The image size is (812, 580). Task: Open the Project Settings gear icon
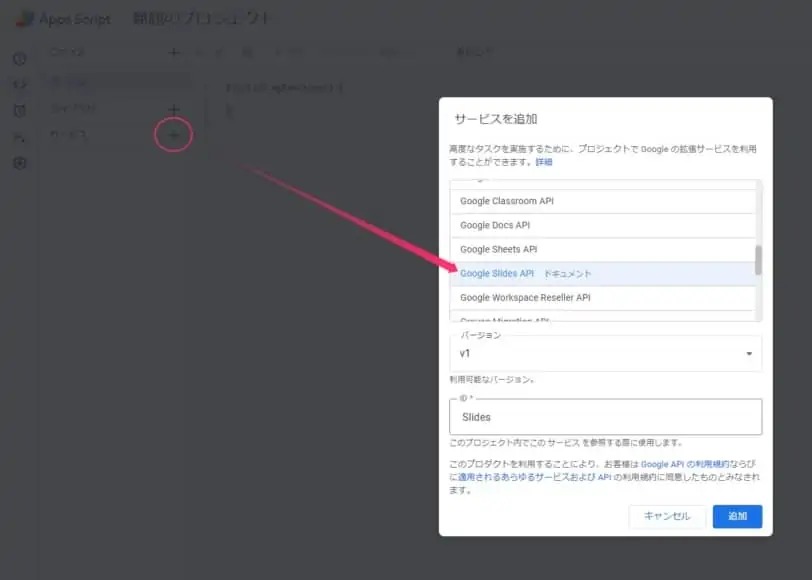[x=19, y=163]
